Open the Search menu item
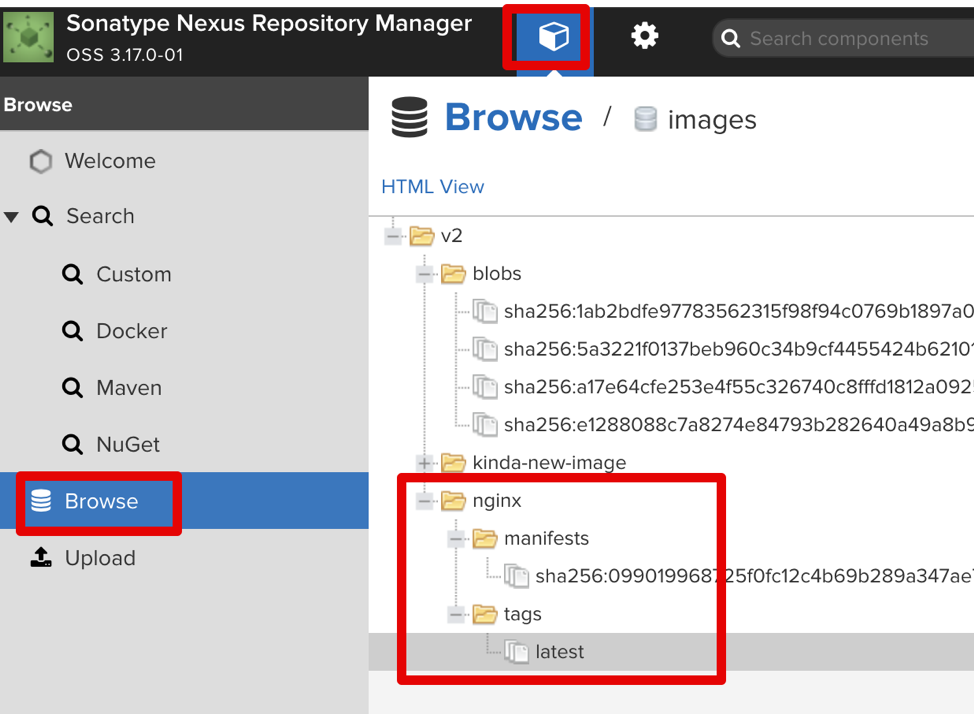Image resolution: width=974 pixels, height=714 pixels. (x=100, y=216)
